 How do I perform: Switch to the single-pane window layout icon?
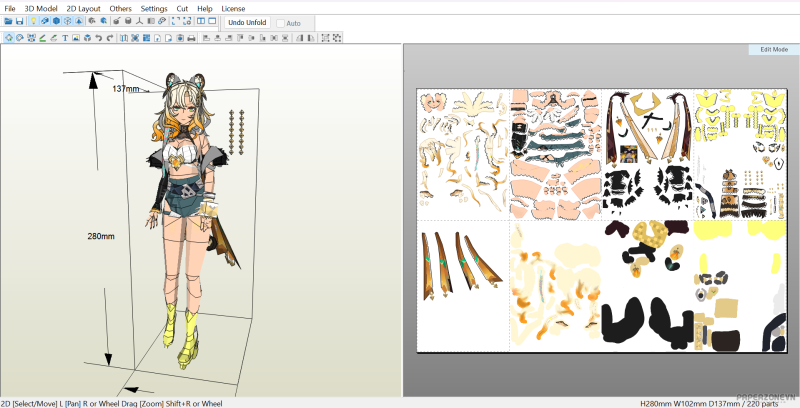[212, 21]
